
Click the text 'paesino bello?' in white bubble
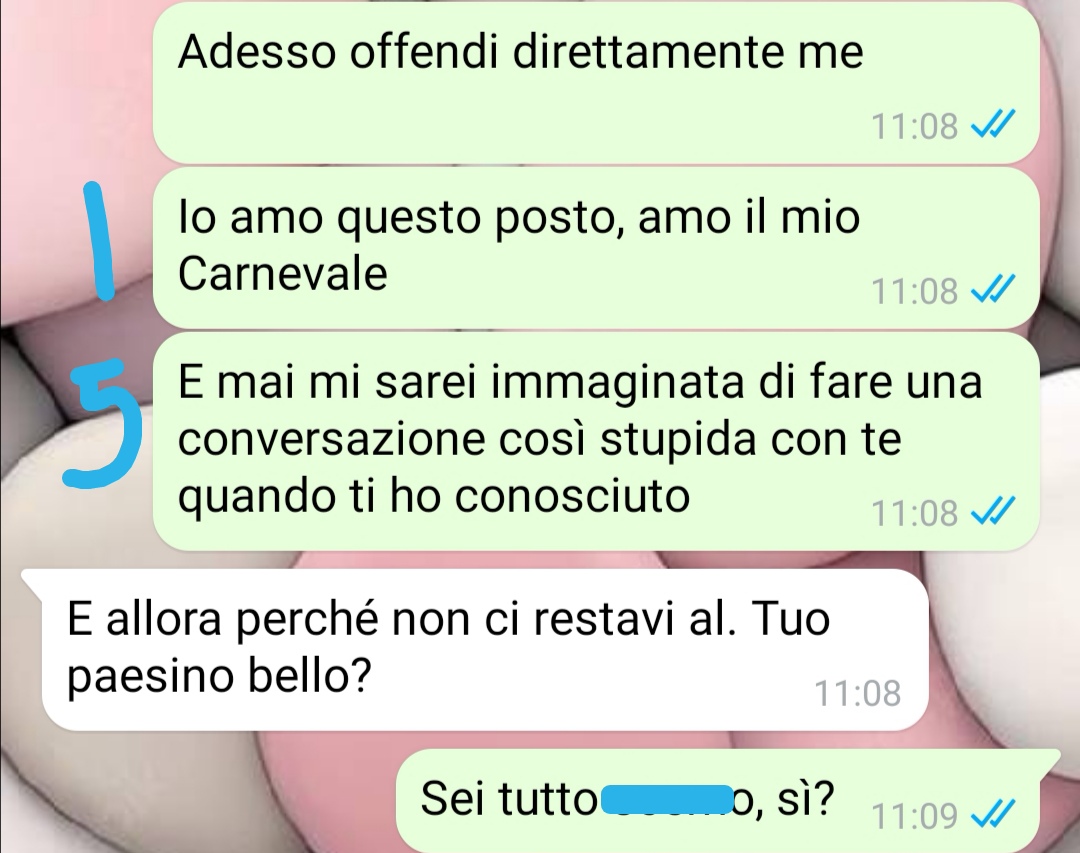(x=219, y=677)
